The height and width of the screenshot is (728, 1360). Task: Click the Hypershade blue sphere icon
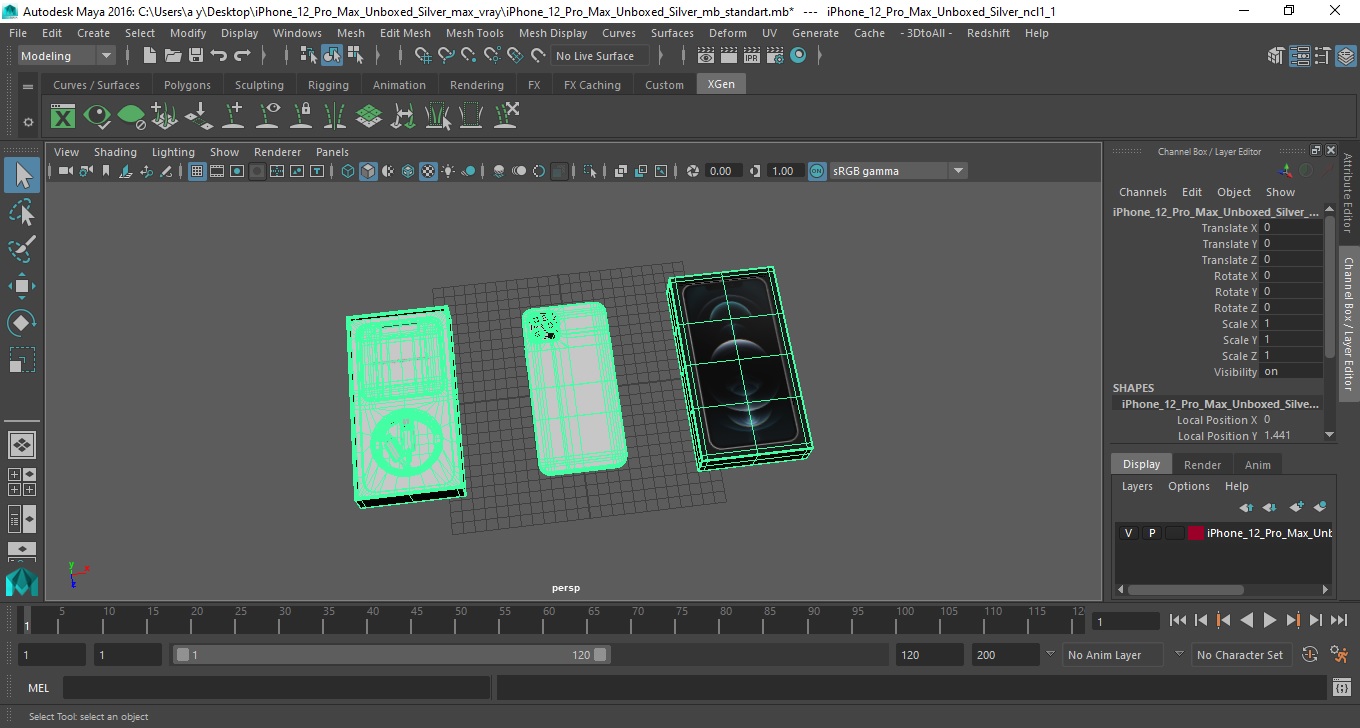tap(798, 56)
